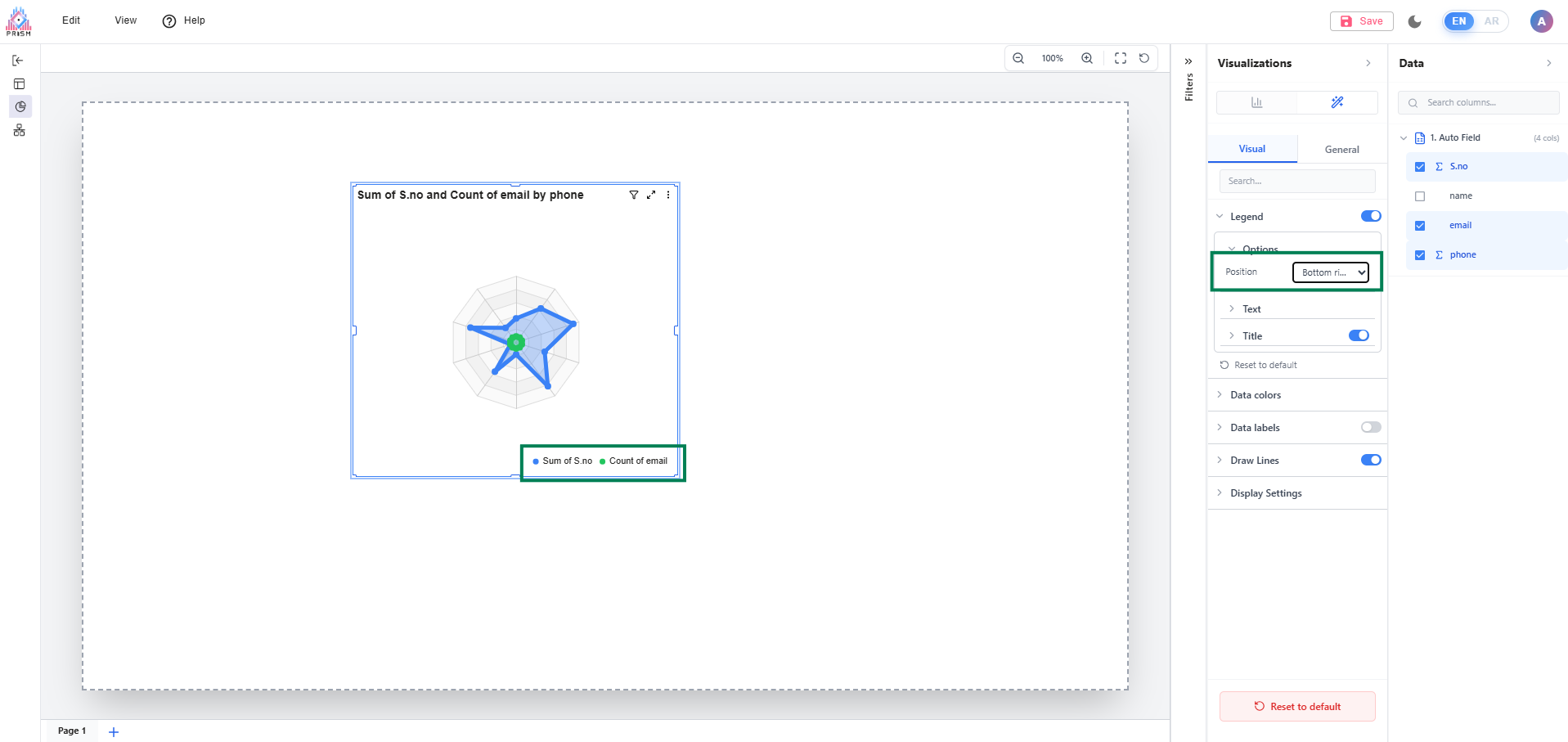Image resolution: width=1568 pixels, height=742 pixels.
Task: Open the Edit menu
Action: [x=71, y=20]
